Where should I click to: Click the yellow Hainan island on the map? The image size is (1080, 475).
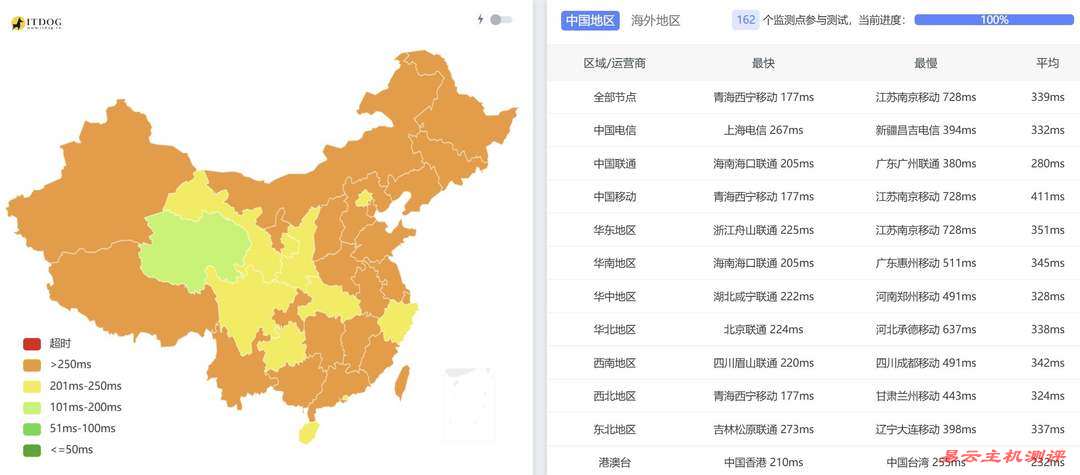click(x=307, y=432)
